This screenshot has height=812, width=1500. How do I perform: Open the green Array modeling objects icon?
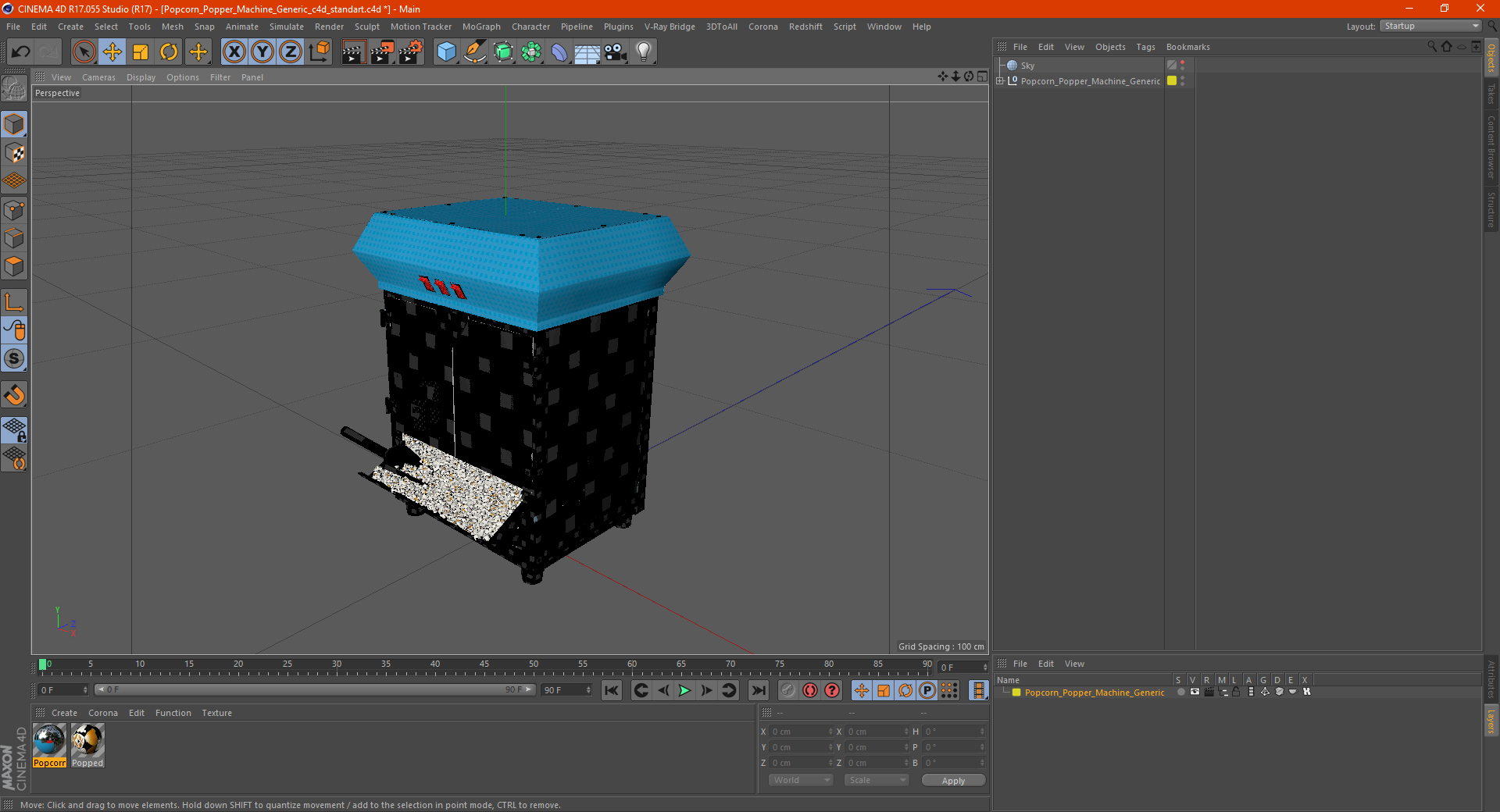531,52
